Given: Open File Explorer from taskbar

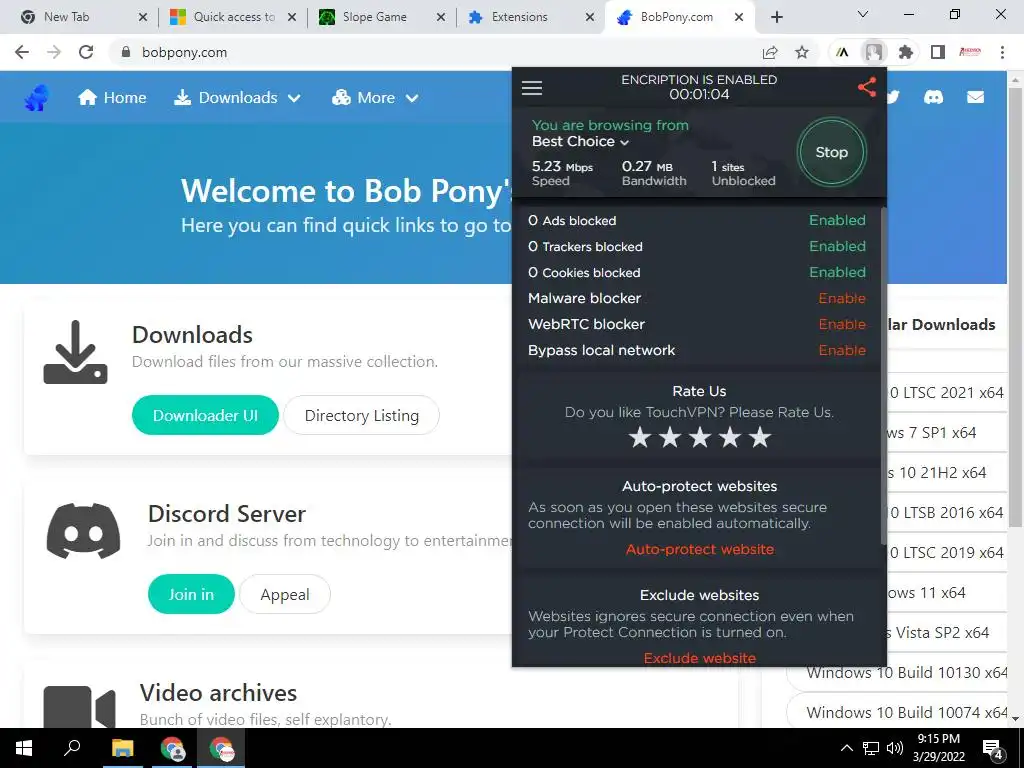Looking at the screenshot, I should click(x=122, y=748).
